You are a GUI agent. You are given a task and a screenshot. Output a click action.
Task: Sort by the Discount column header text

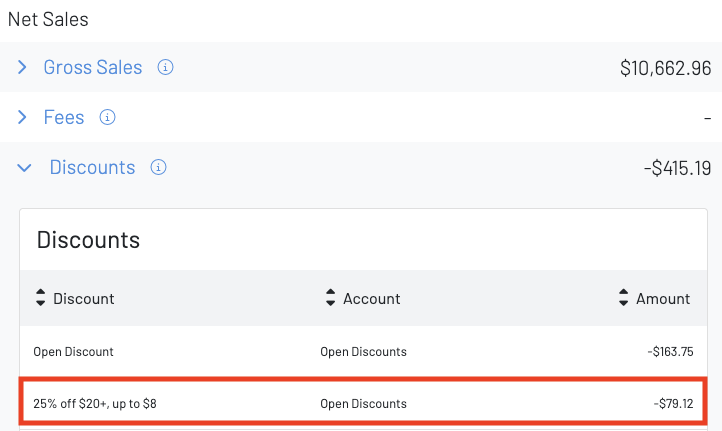tap(84, 299)
